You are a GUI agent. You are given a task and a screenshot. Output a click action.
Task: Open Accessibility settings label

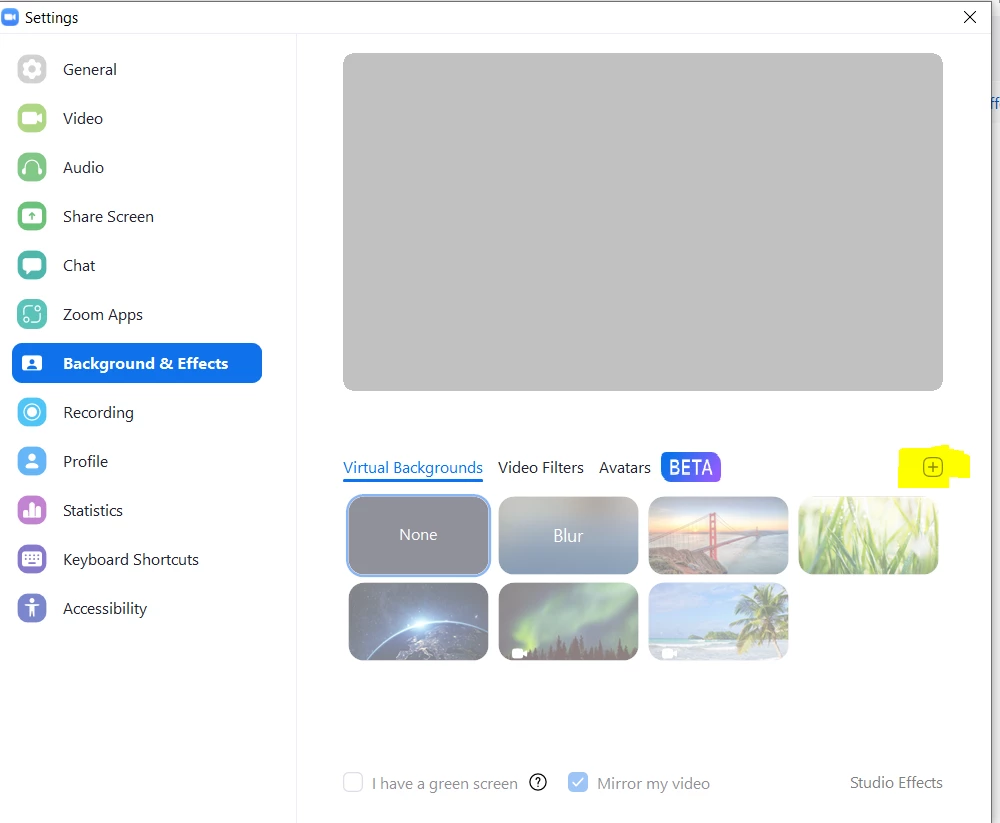(x=105, y=609)
